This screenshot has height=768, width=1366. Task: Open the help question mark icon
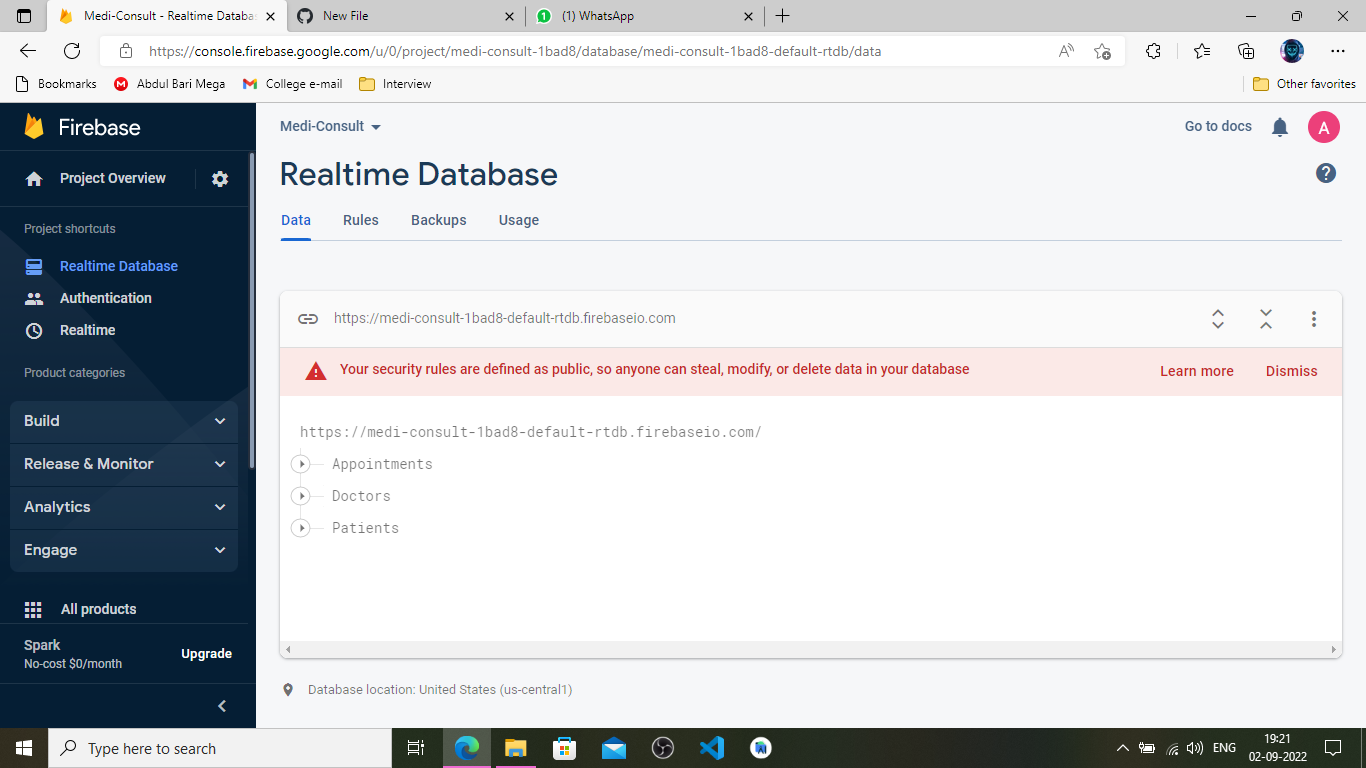pos(1325,173)
